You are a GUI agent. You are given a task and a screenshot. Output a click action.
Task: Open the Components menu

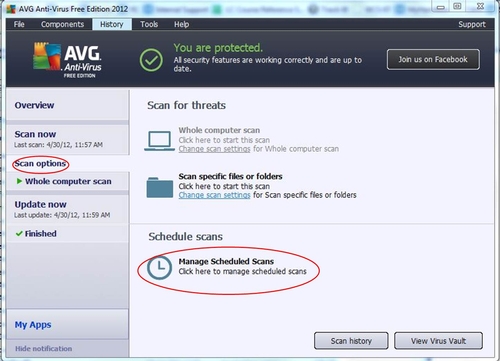[x=62, y=24]
